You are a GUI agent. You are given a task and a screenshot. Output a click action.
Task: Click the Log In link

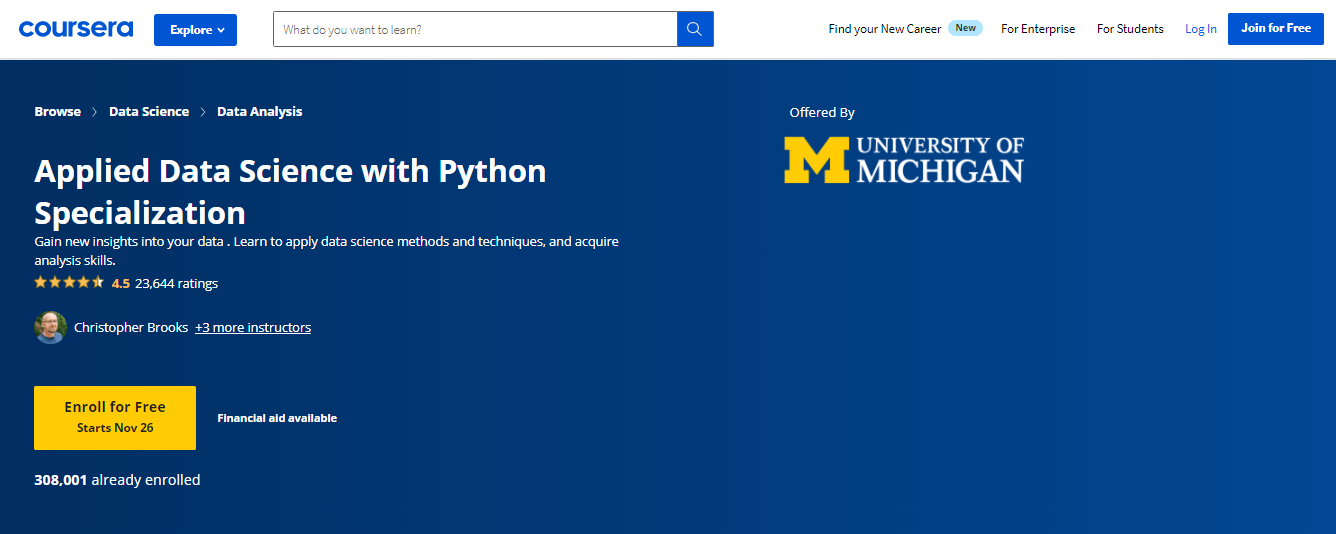1201,29
